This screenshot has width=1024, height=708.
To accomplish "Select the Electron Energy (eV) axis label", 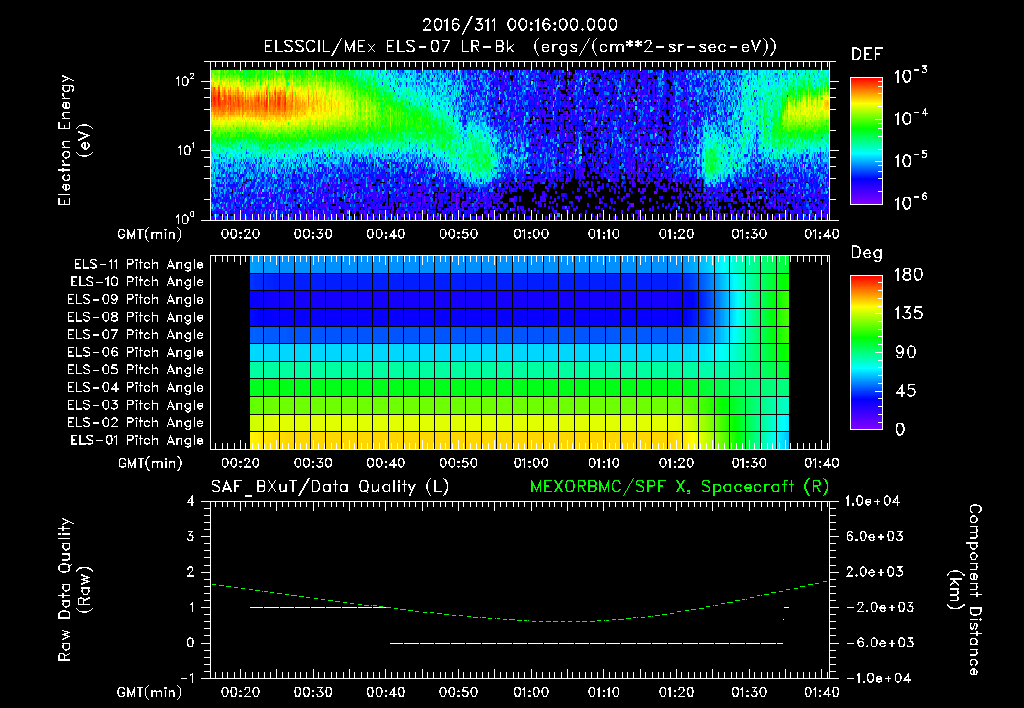I will (x=74, y=140).
